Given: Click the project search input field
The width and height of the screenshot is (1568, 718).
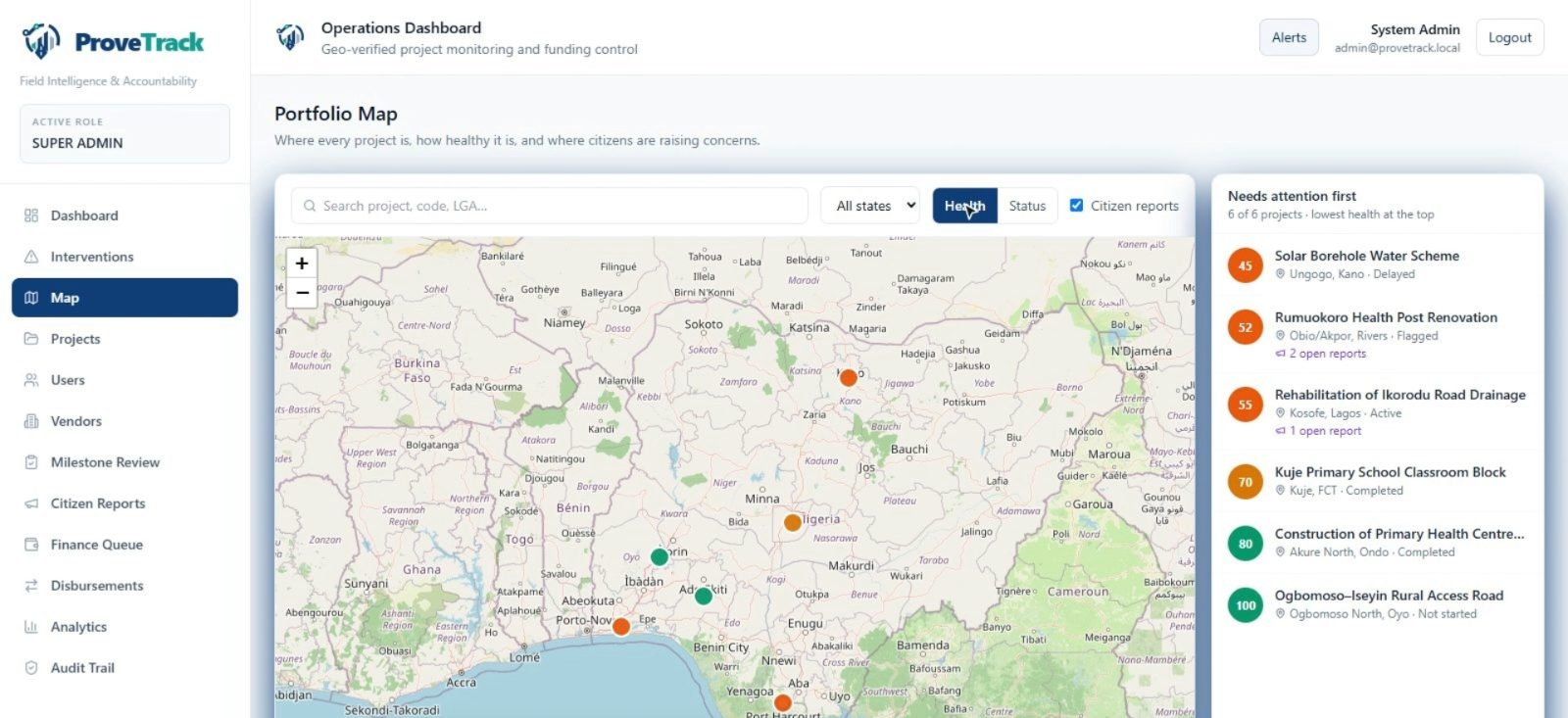Looking at the screenshot, I should point(550,206).
